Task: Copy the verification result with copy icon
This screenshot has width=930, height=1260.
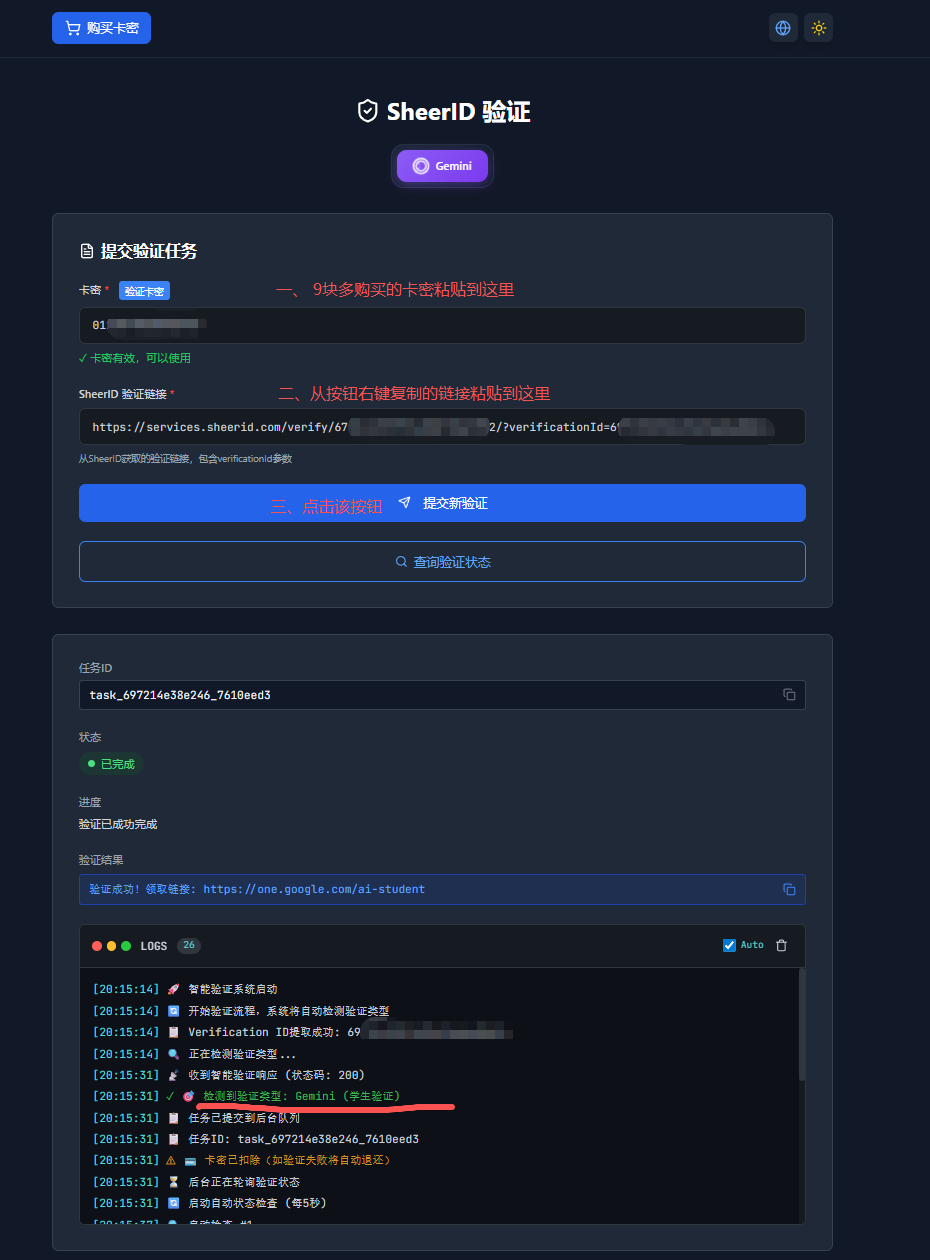Action: pyautogui.click(x=789, y=889)
